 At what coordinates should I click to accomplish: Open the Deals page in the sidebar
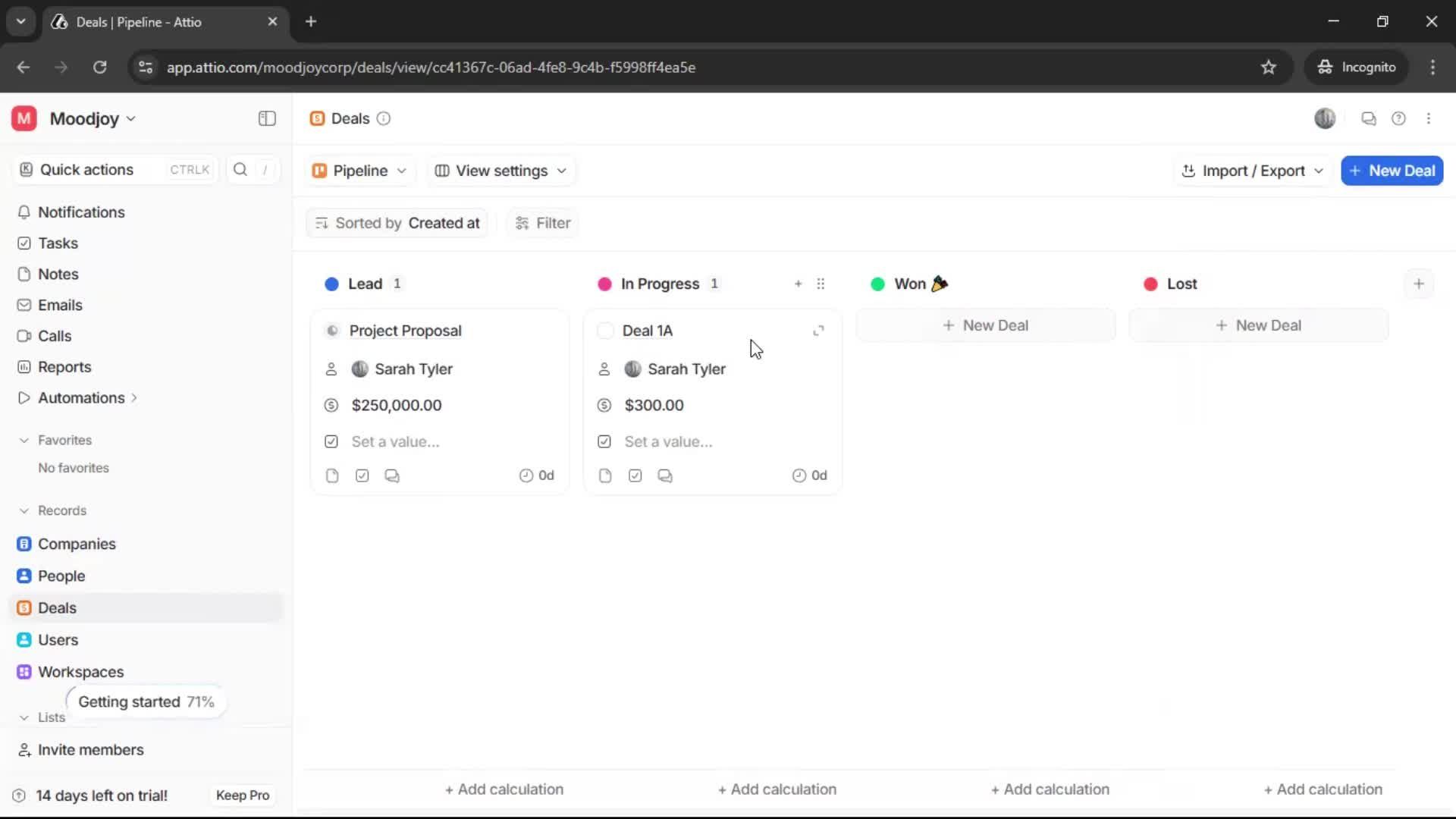click(57, 607)
